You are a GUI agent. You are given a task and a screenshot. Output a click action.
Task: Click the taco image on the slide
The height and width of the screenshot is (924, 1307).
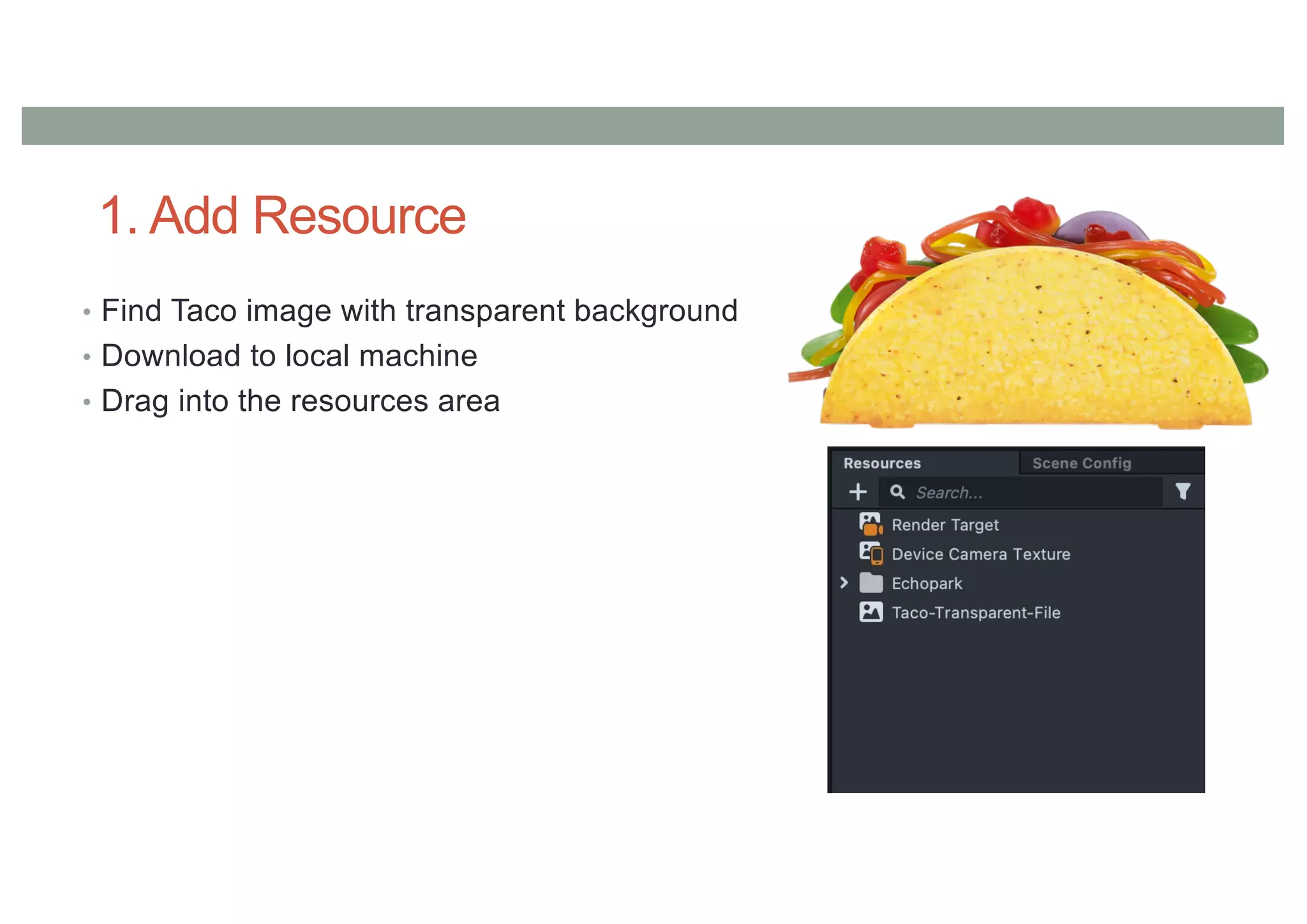pyautogui.click(x=1027, y=312)
